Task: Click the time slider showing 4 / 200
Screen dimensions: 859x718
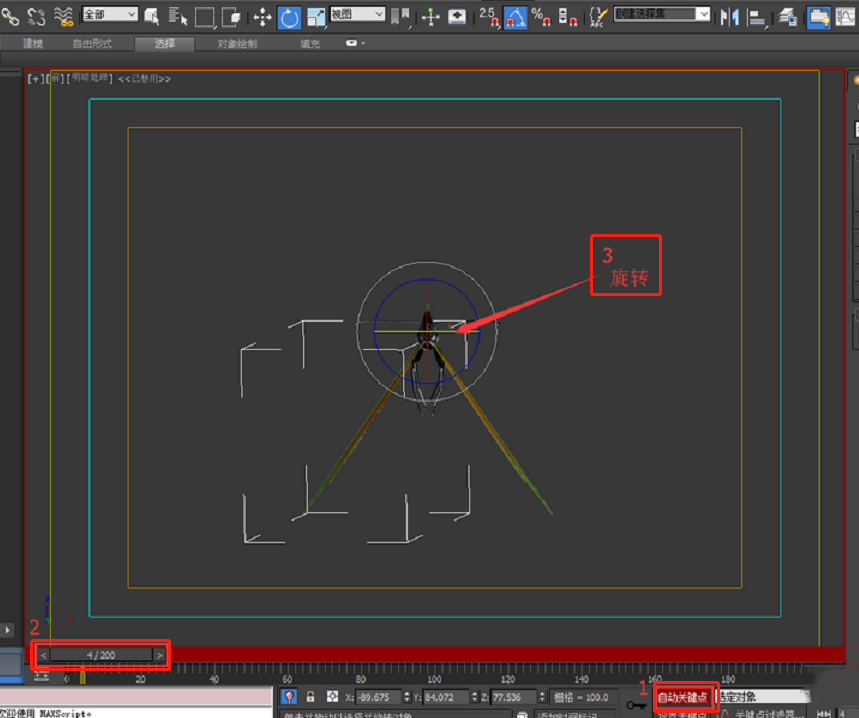Action: [x=101, y=655]
